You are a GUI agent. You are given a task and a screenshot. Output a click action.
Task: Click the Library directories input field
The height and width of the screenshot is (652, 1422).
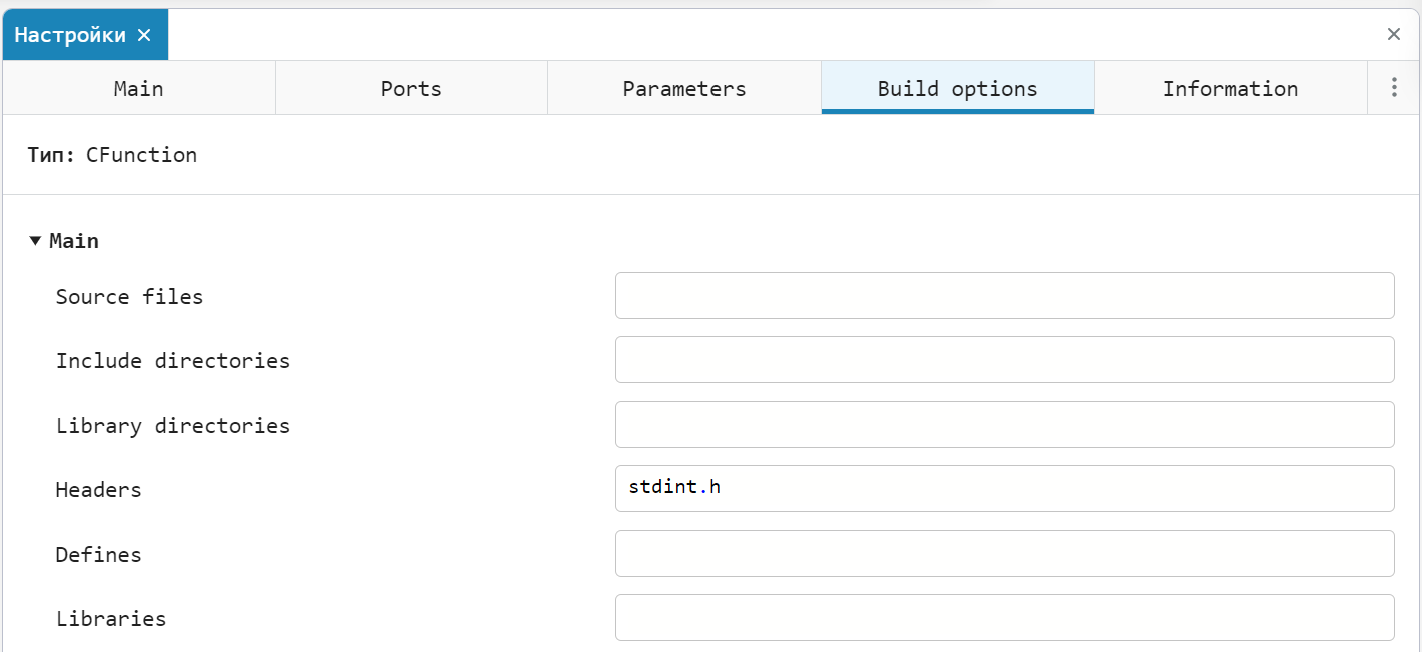[1004, 425]
